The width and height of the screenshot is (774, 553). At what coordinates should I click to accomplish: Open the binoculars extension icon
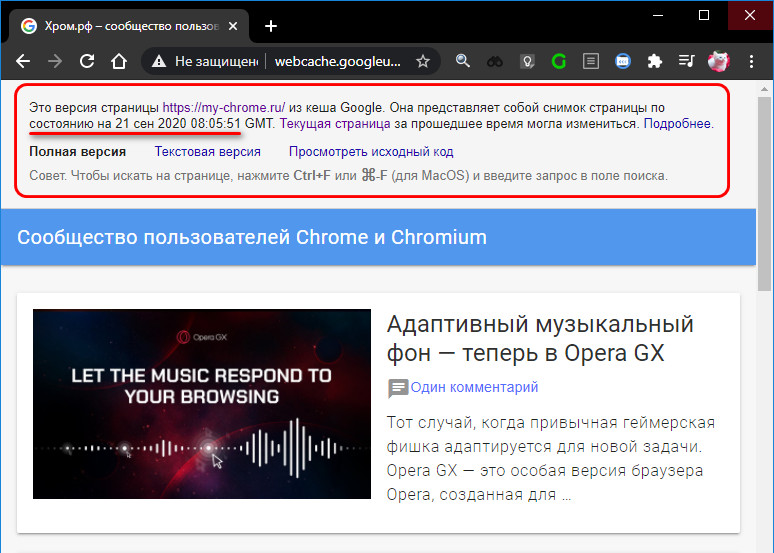(x=495, y=61)
